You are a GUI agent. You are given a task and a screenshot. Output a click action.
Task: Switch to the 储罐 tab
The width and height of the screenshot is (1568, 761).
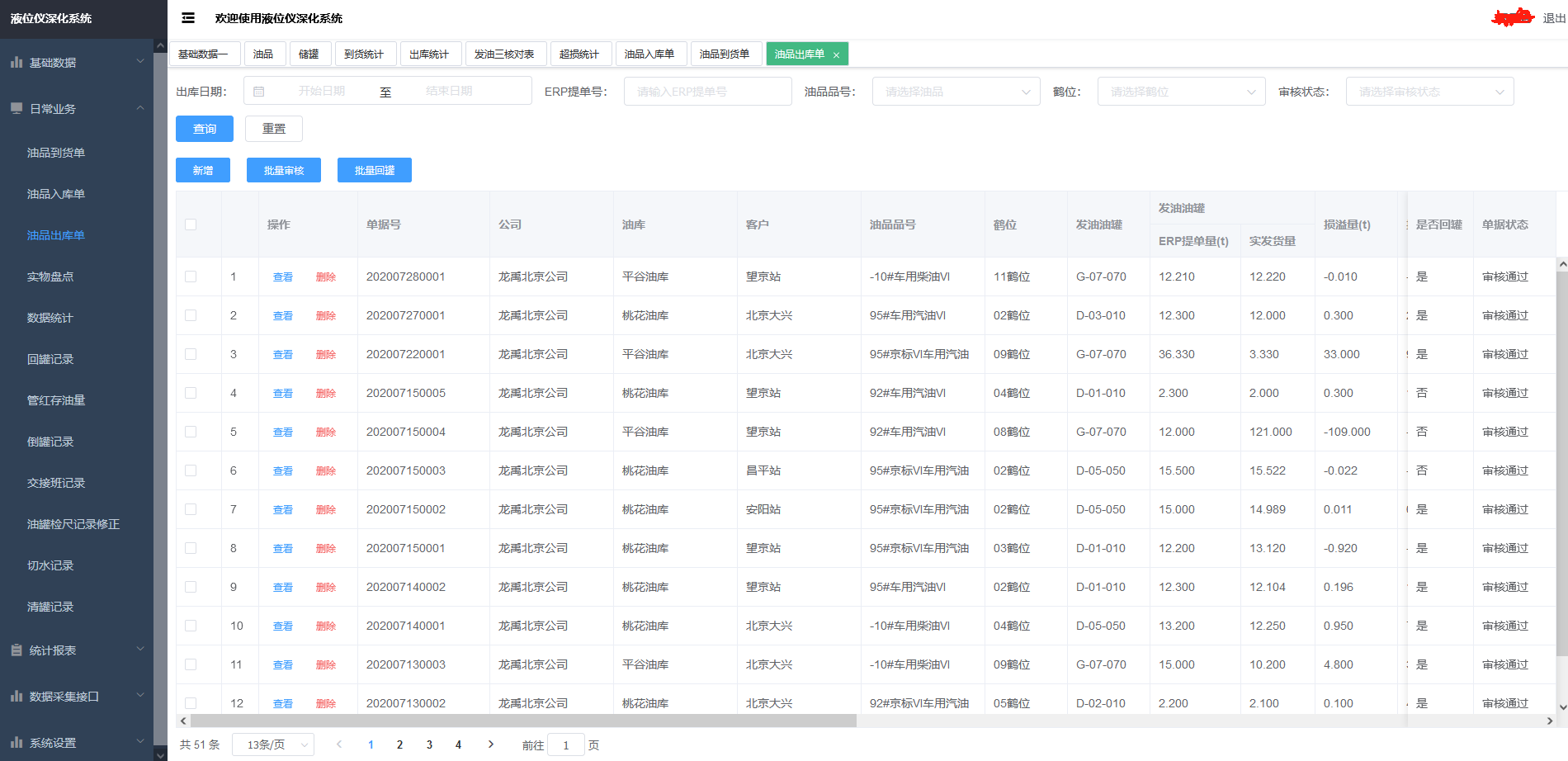coord(309,54)
